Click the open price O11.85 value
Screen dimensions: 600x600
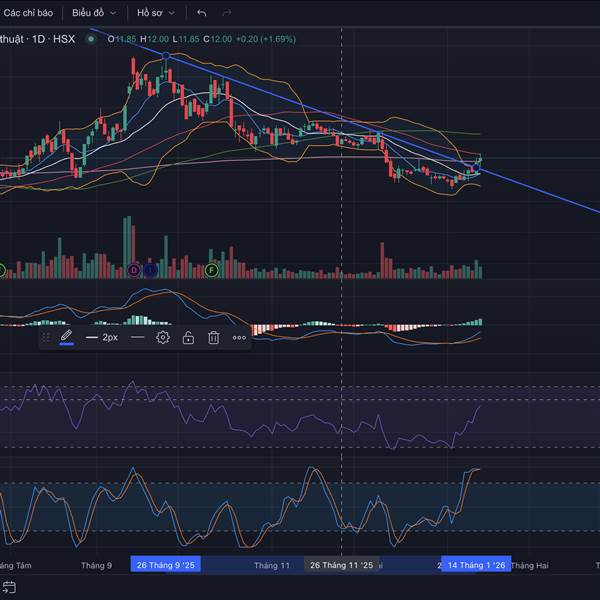tap(122, 39)
